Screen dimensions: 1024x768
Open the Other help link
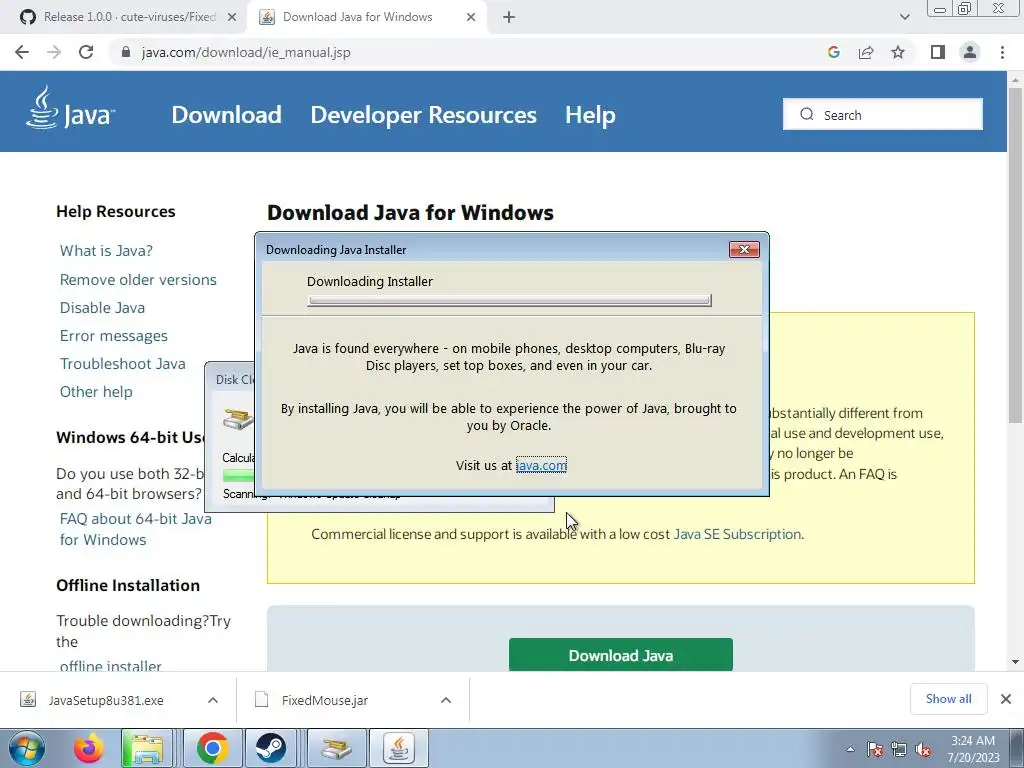coord(96,392)
